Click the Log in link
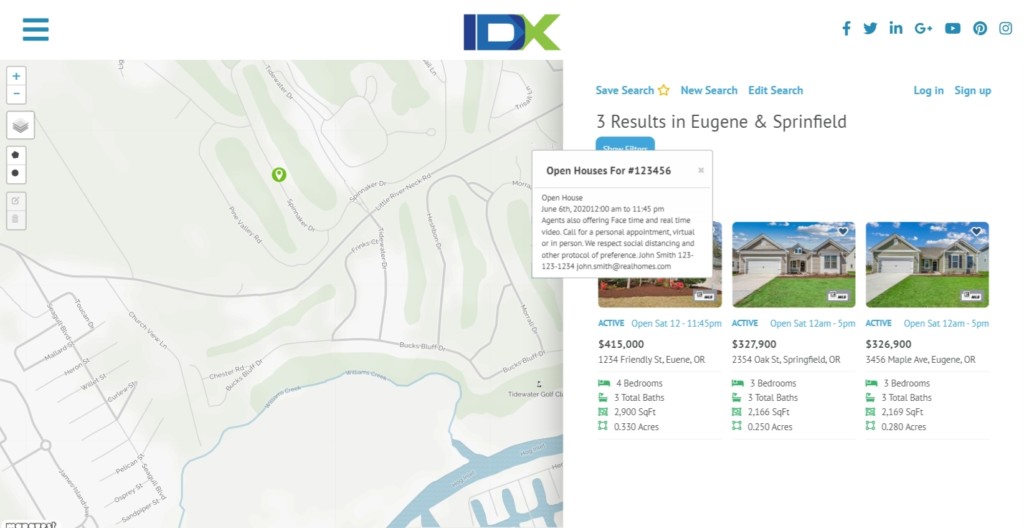 [x=928, y=90]
